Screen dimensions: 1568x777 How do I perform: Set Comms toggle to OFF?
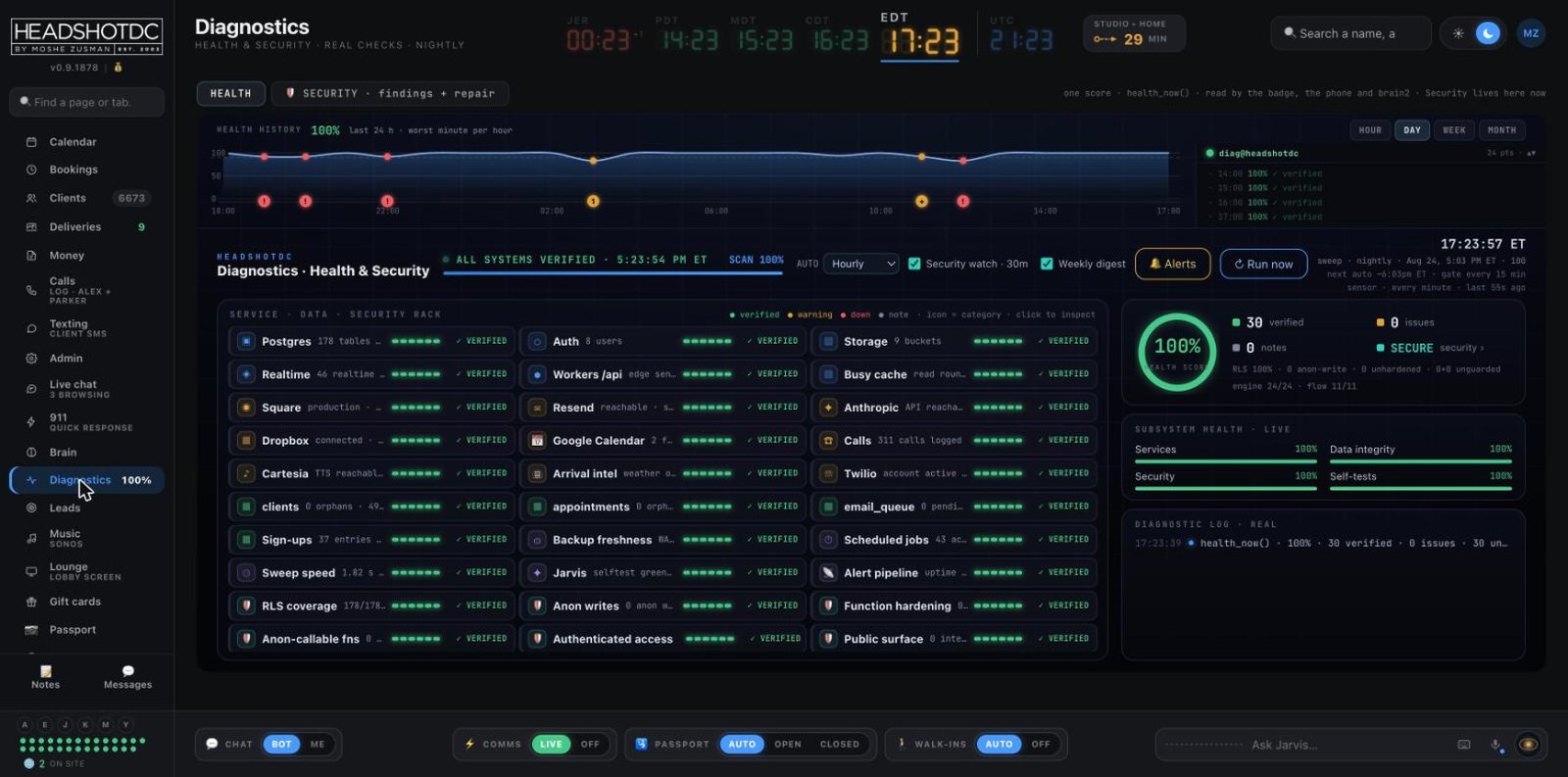pos(590,745)
